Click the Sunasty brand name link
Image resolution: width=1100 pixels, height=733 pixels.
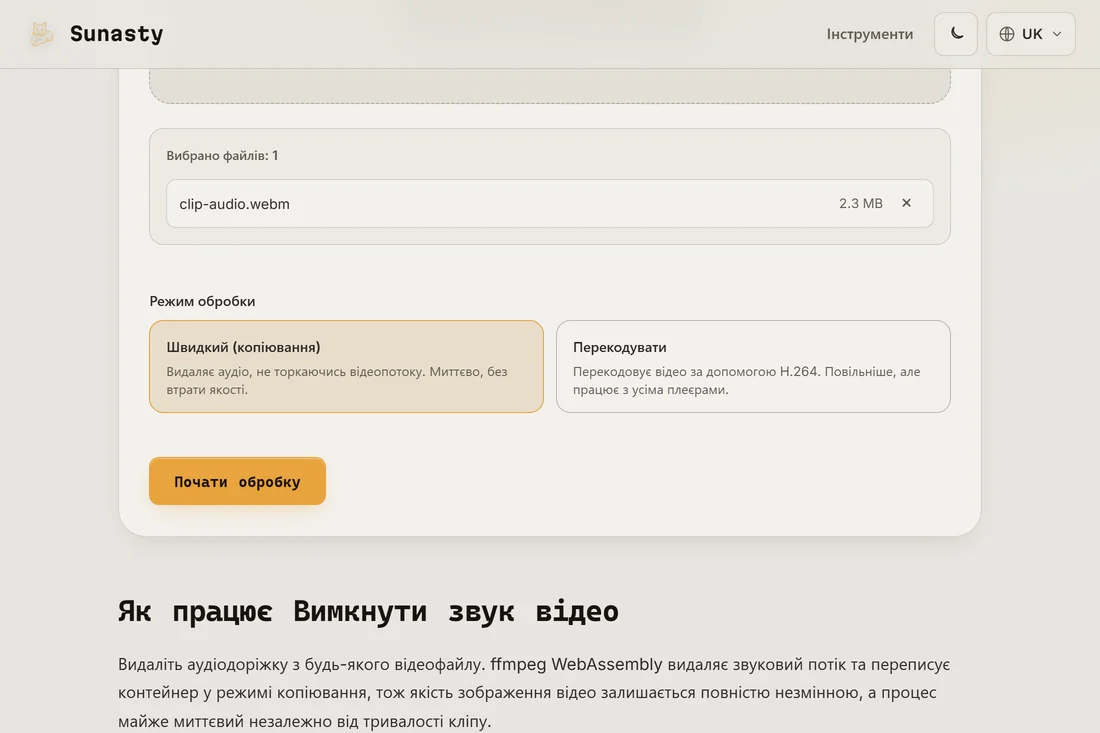pyautogui.click(x=116, y=34)
